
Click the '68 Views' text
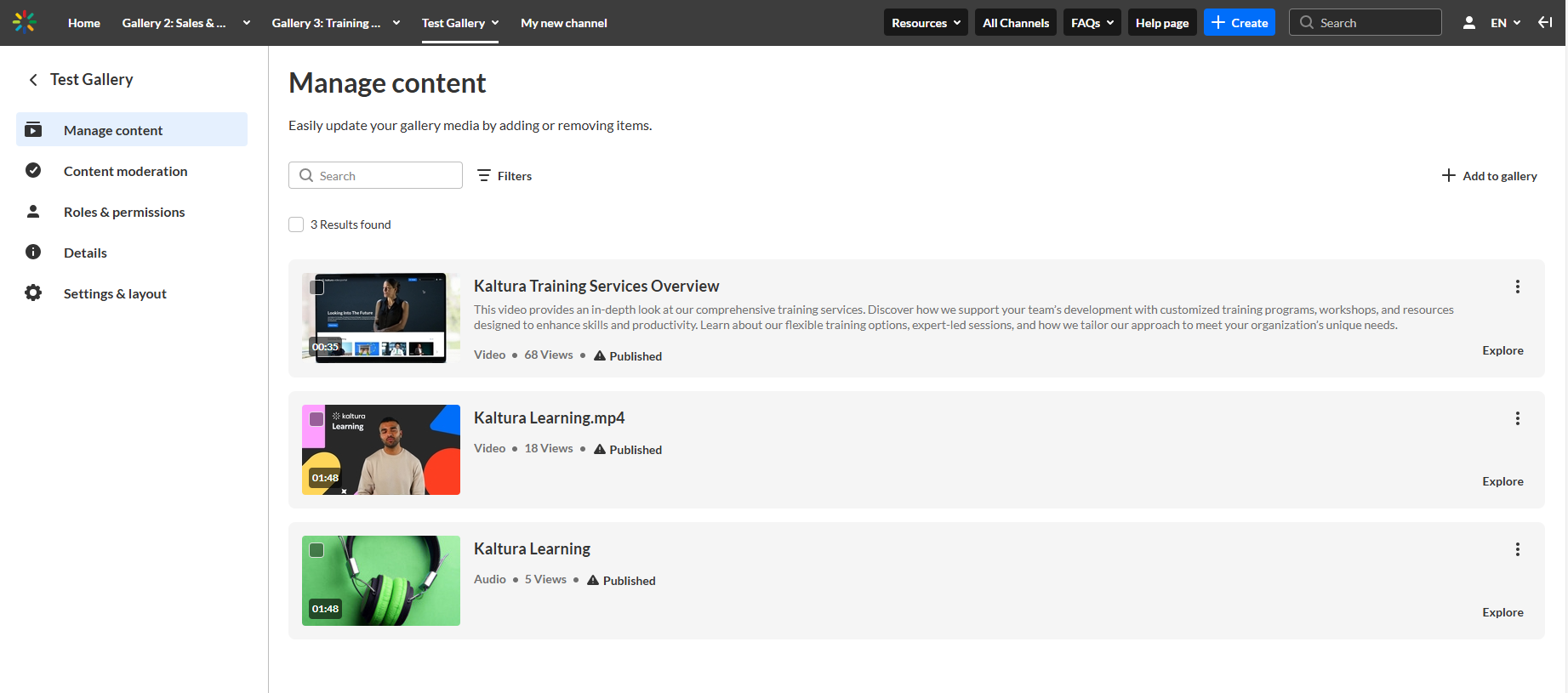pyautogui.click(x=549, y=355)
